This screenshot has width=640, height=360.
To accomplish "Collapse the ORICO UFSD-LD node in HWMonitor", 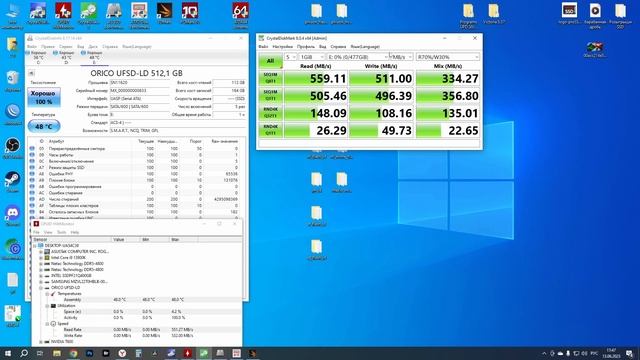I will (41, 288).
